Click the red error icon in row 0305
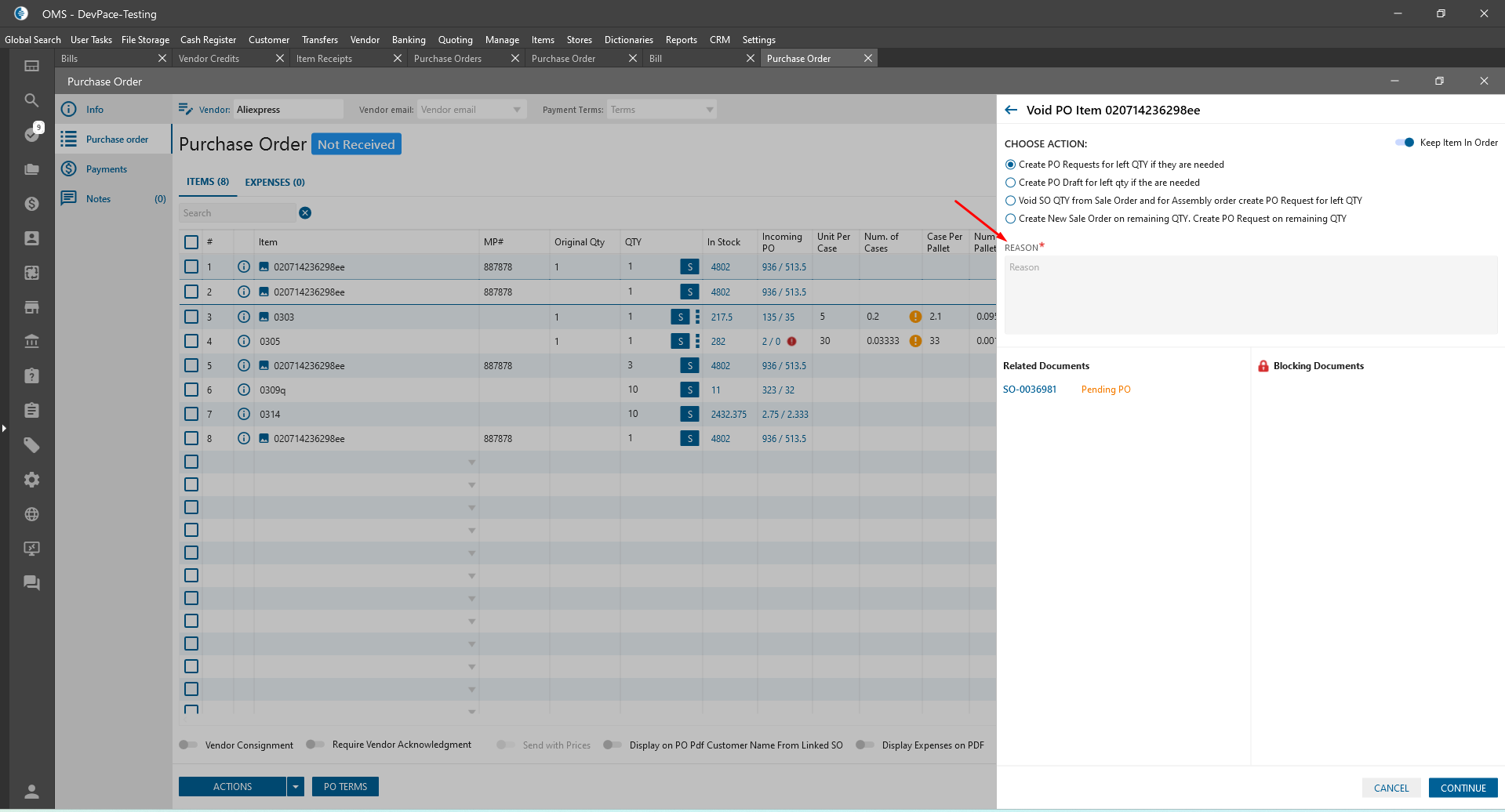1505x812 pixels. (792, 342)
